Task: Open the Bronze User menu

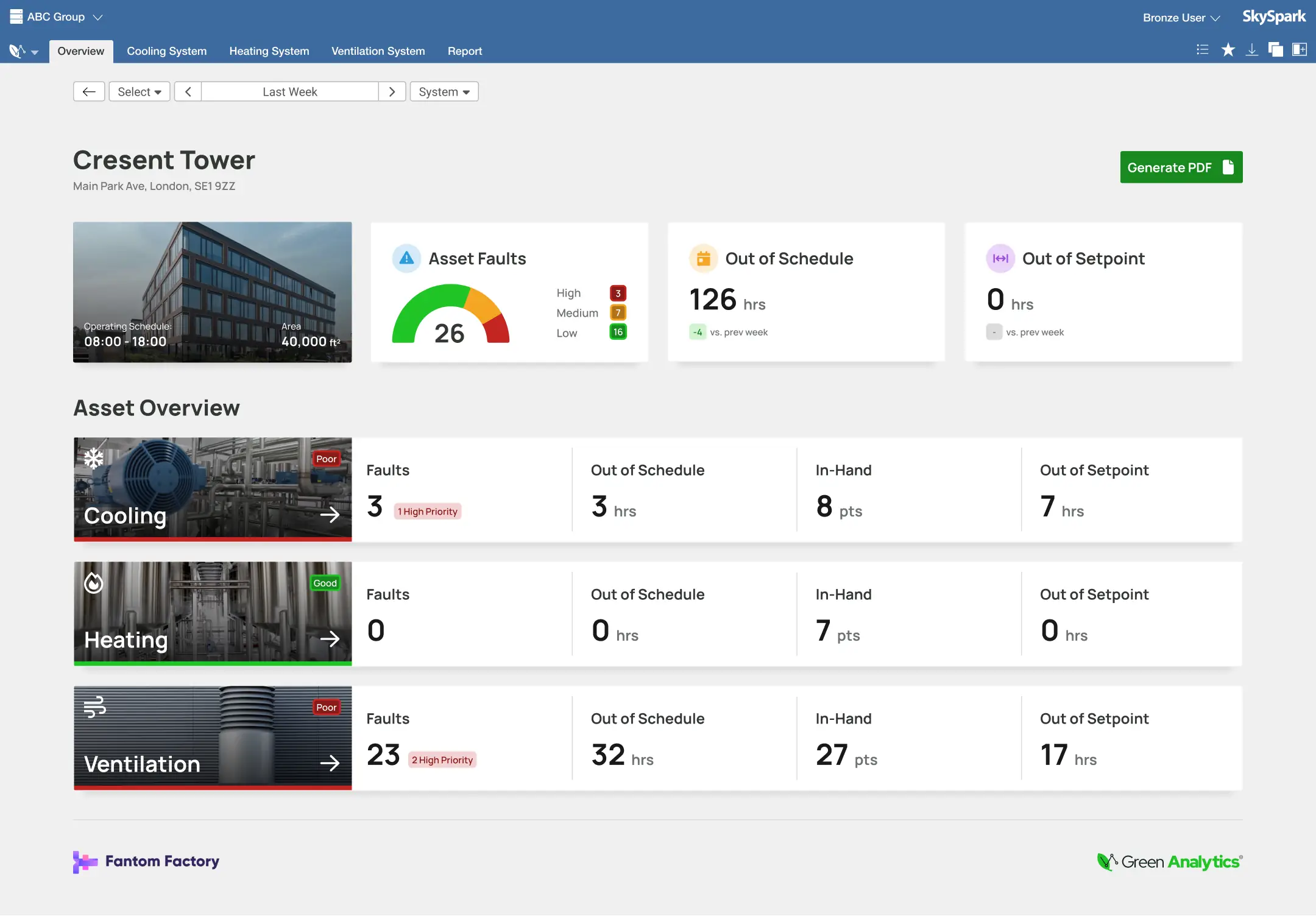Action: tap(1181, 17)
